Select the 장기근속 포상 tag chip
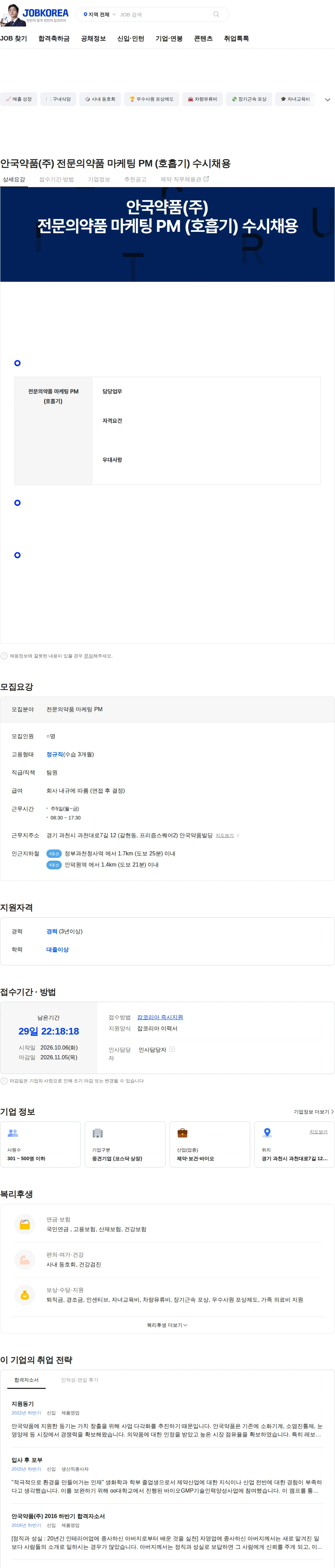Viewport: 335px width, 1568px height. click(249, 99)
